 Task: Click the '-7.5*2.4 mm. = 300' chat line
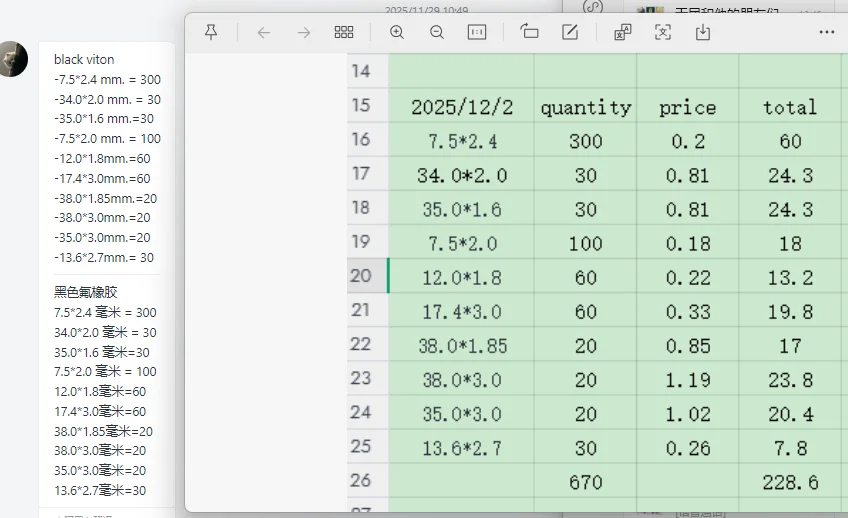click(107, 79)
